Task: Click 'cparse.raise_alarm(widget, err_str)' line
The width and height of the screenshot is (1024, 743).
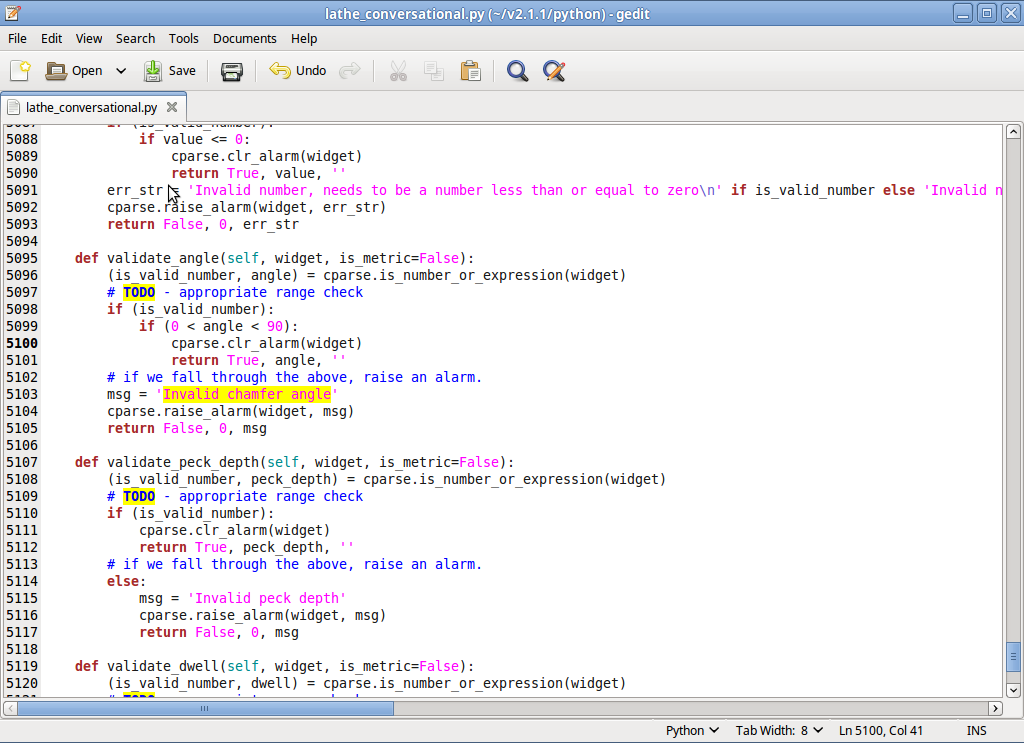Action: coord(247,208)
